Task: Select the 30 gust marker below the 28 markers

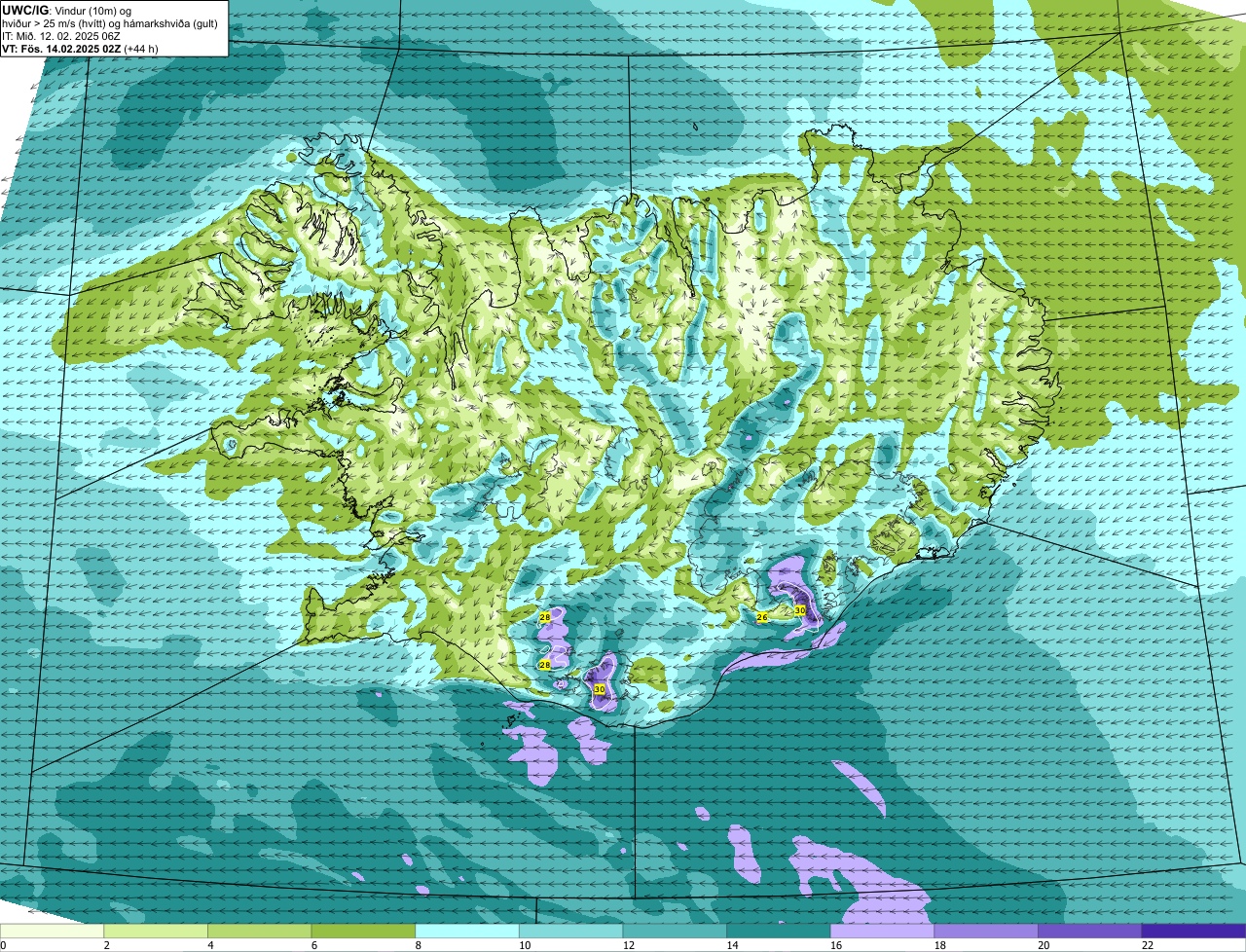Action: click(600, 689)
